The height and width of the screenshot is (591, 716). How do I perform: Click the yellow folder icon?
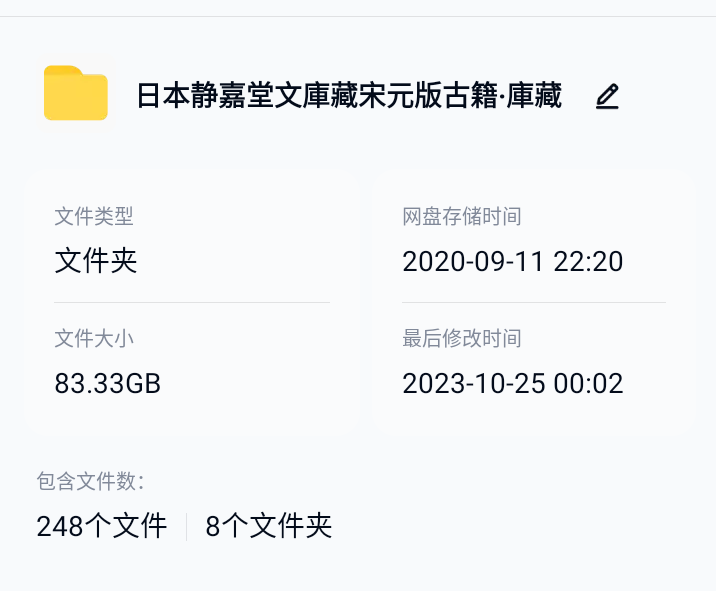(76, 94)
